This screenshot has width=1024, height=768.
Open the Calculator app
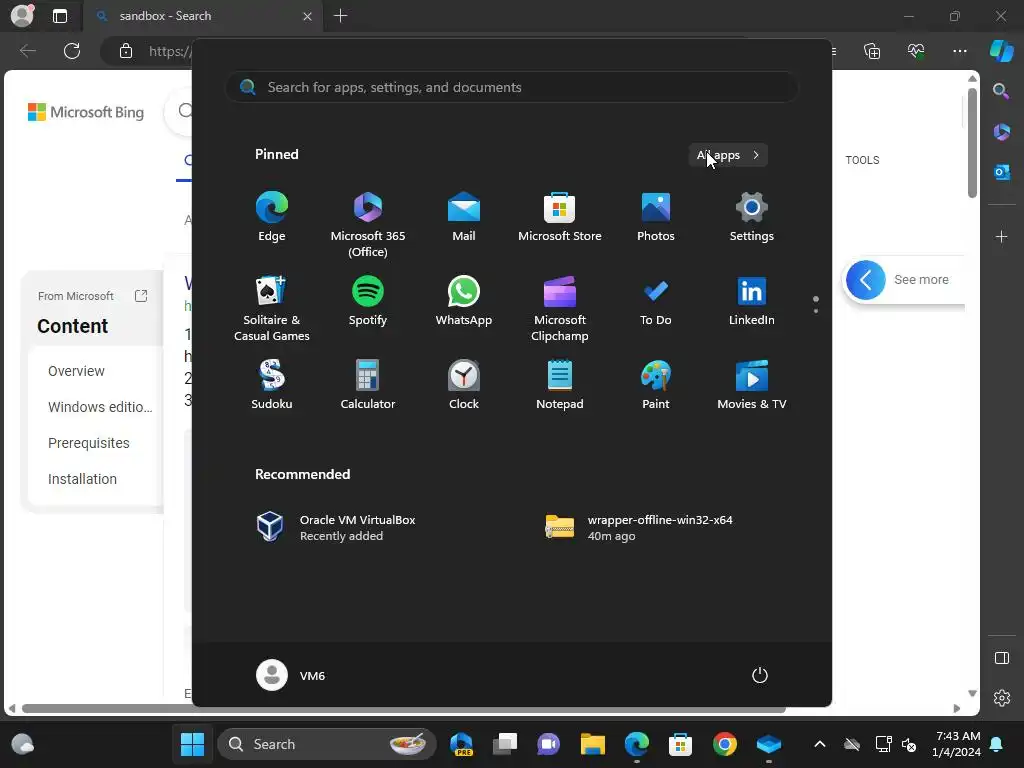coord(368,385)
